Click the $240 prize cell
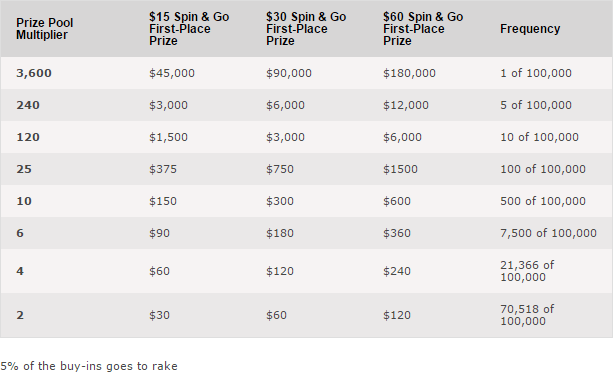The width and height of the screenshot is (614, 373). tap(397, 271)
